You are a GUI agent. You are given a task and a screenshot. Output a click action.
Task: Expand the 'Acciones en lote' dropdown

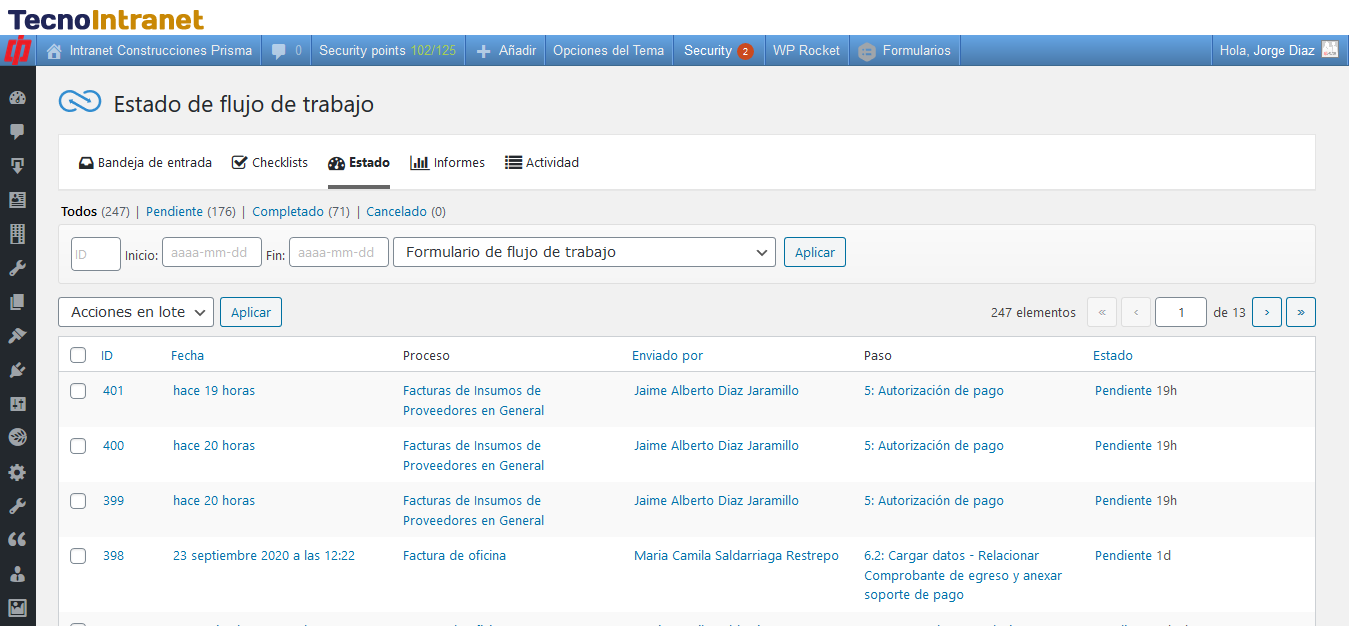coord(136,312)
